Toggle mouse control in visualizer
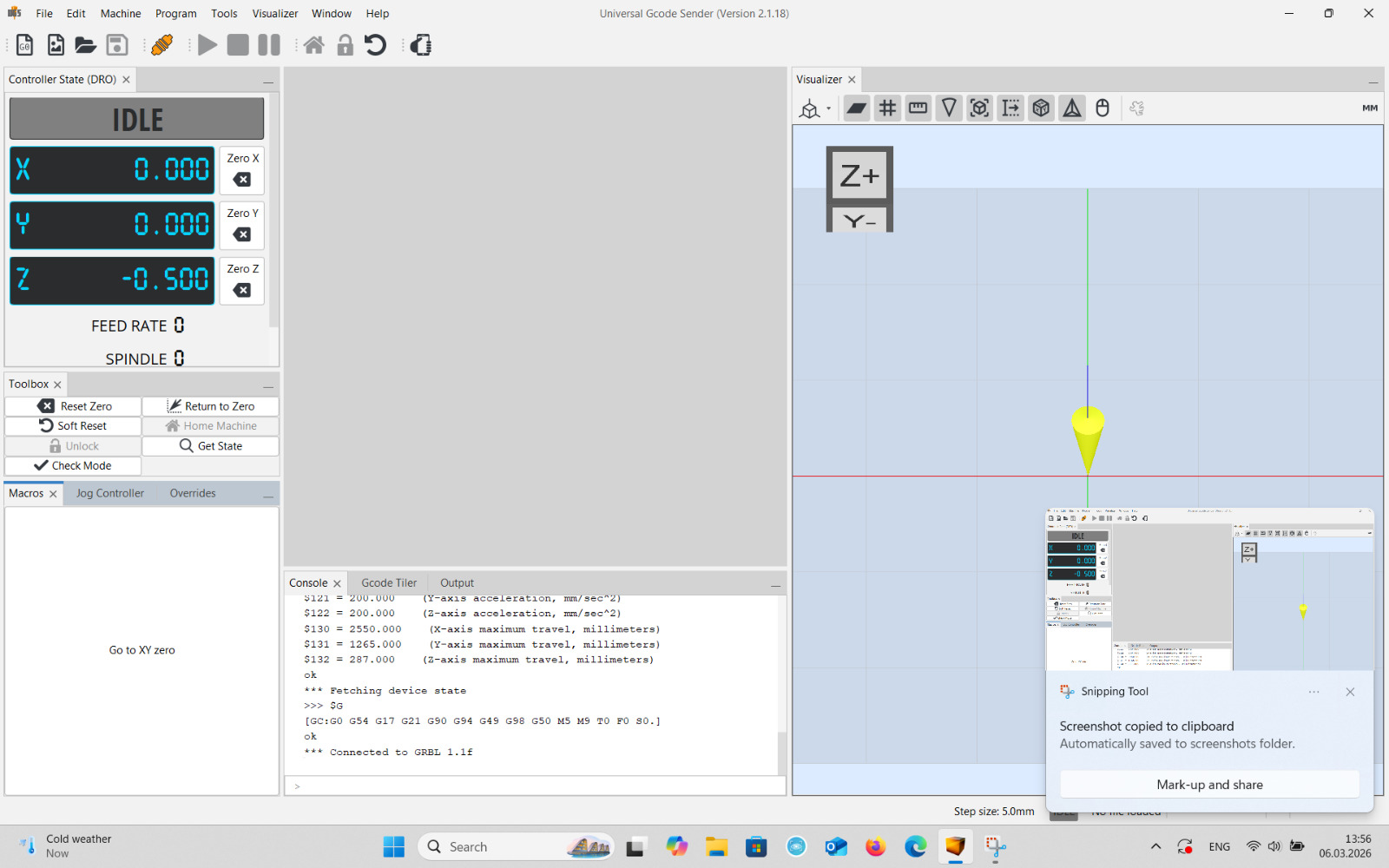 (x=1103, y=108)
